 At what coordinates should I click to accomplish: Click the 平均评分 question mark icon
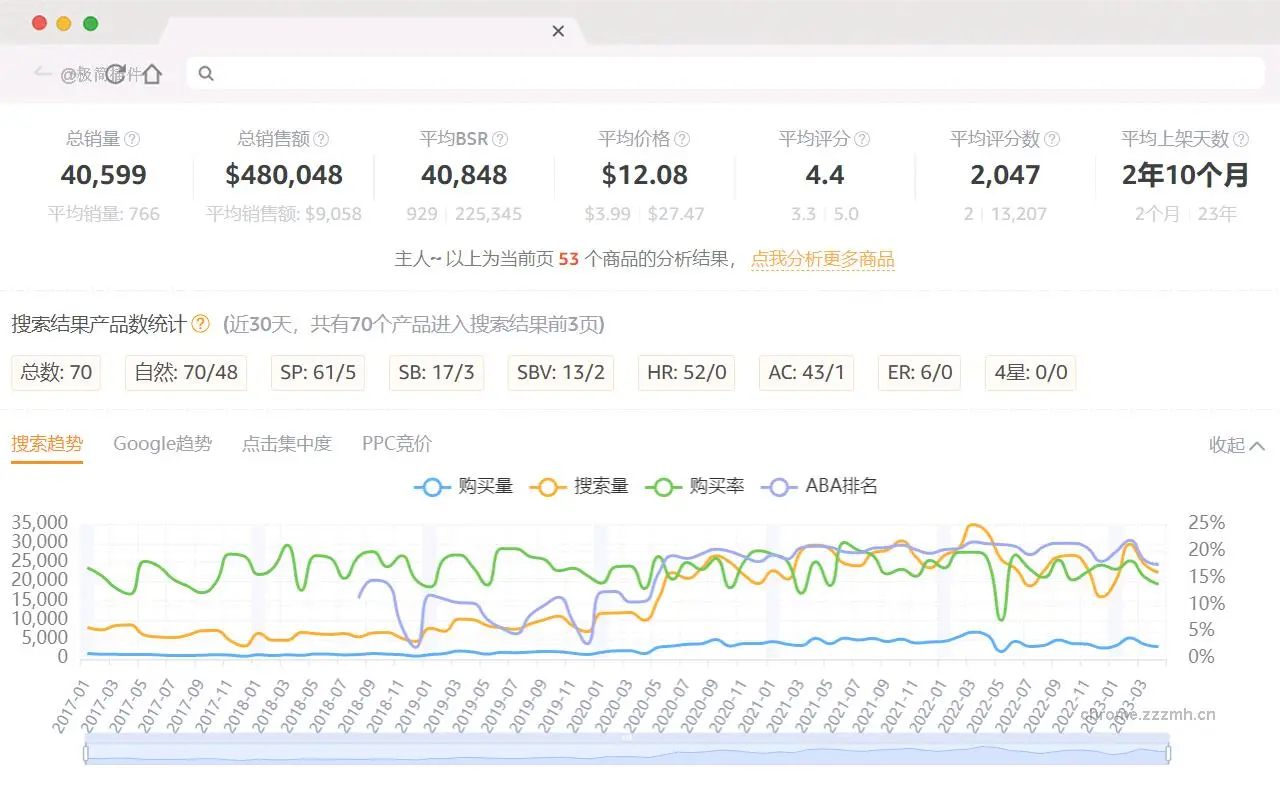862,140
